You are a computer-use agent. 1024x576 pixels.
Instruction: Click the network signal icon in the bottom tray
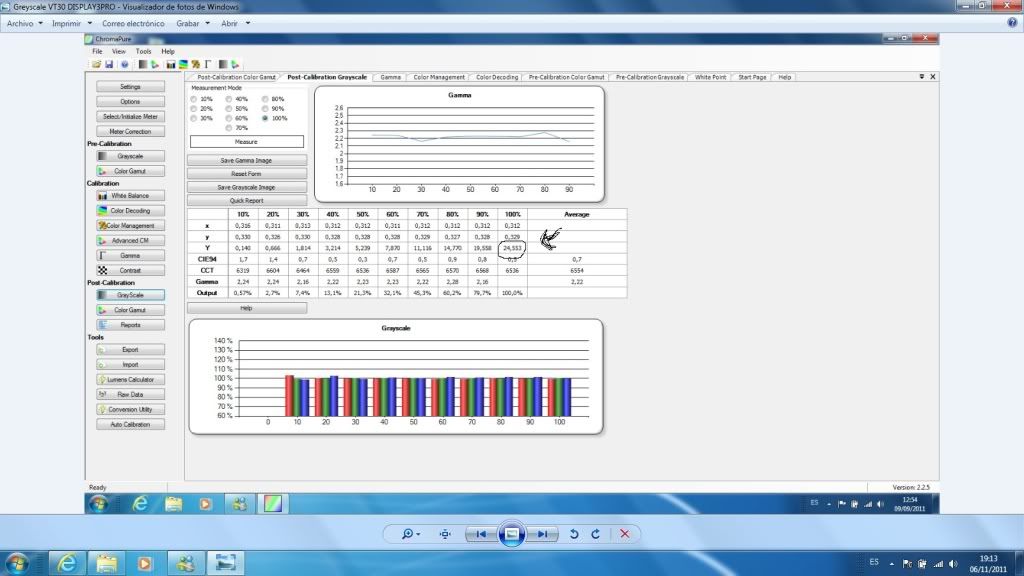(938, 564)
